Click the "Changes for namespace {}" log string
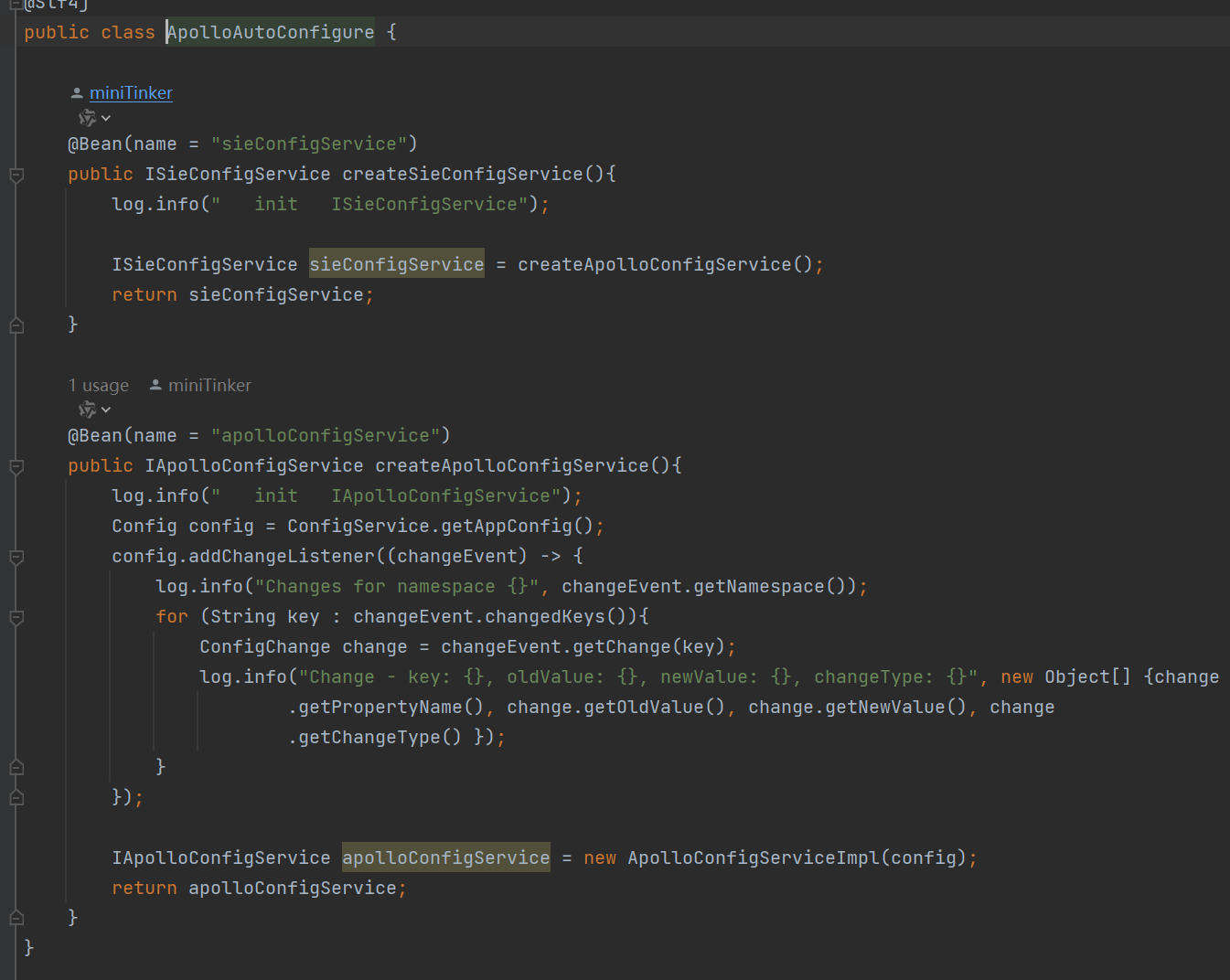The height and width of the screenshot is (980, 1230). click(x=397, y=586)
